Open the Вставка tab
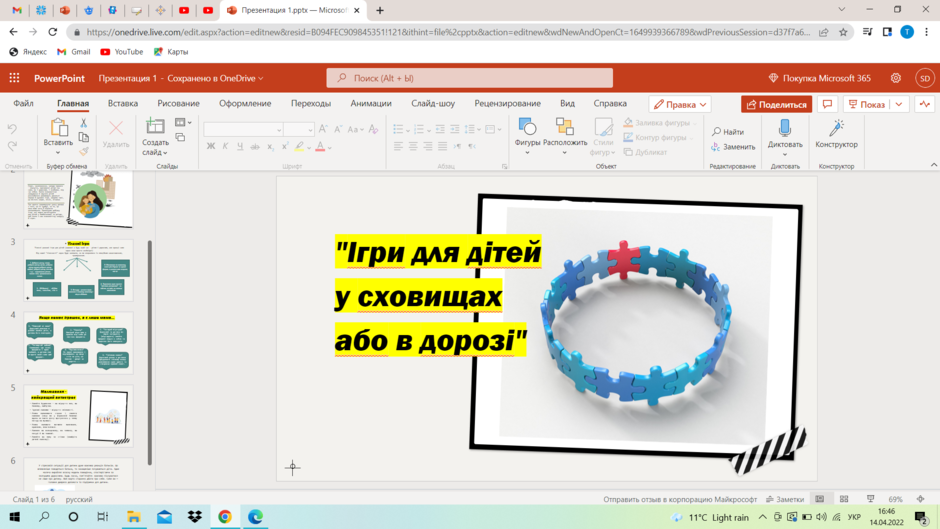 point(123,103)
